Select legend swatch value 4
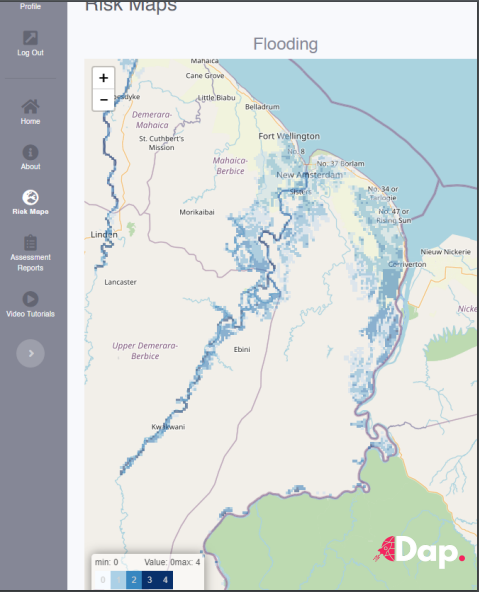The image size is (479, 592). point(165,580)
